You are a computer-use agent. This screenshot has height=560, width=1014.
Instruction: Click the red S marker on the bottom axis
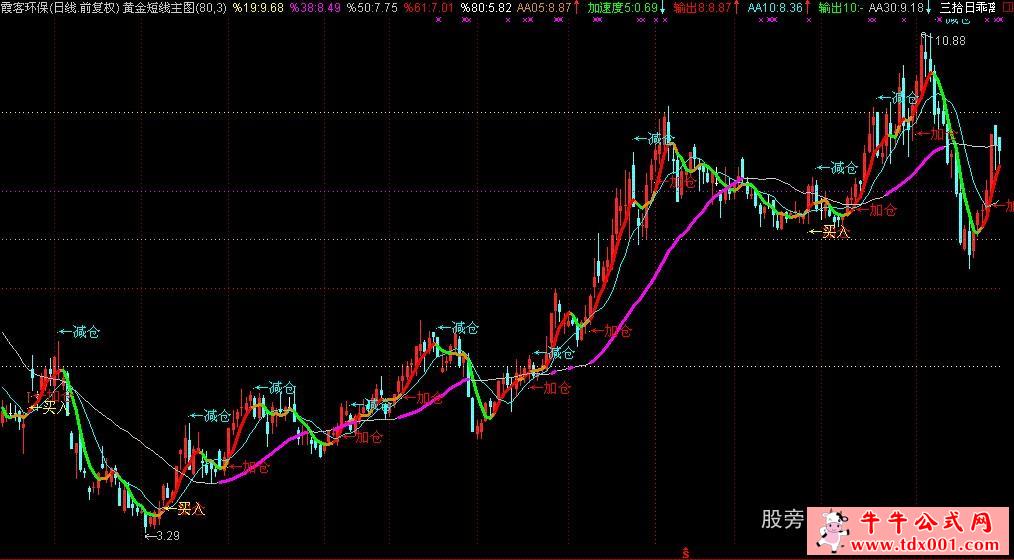pos(684,551)
